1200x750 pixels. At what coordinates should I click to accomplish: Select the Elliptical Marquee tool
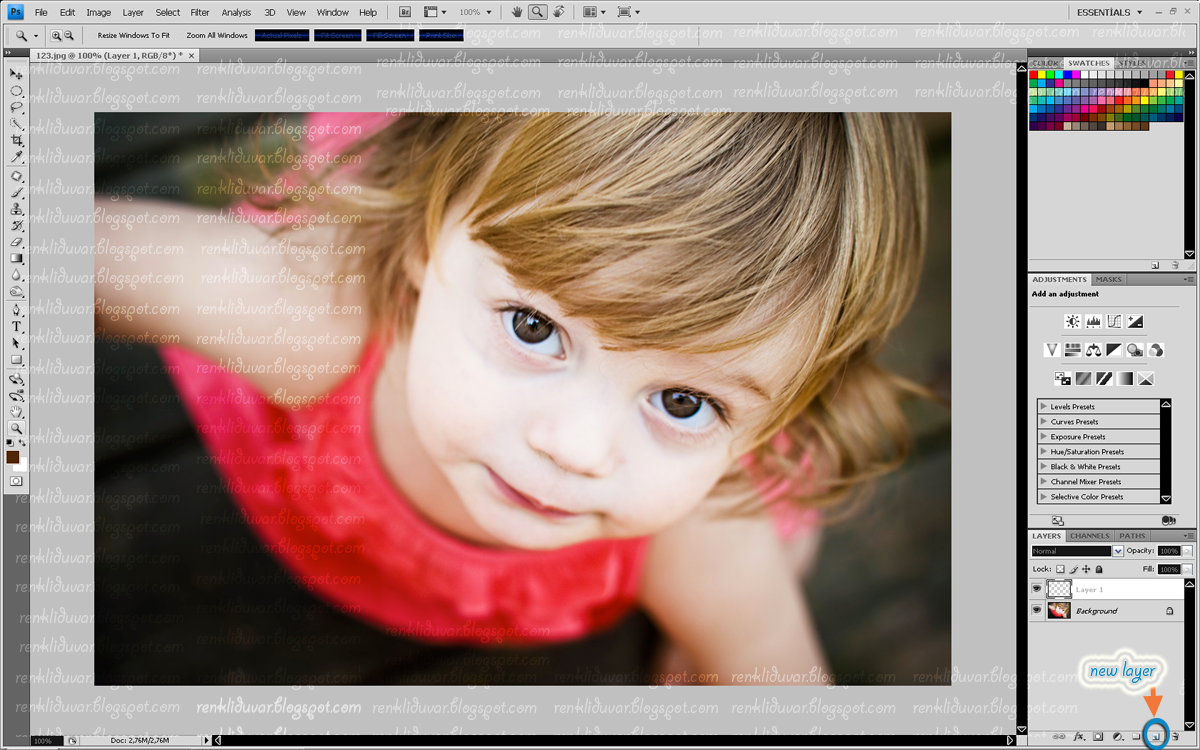[x=17, y=90]
